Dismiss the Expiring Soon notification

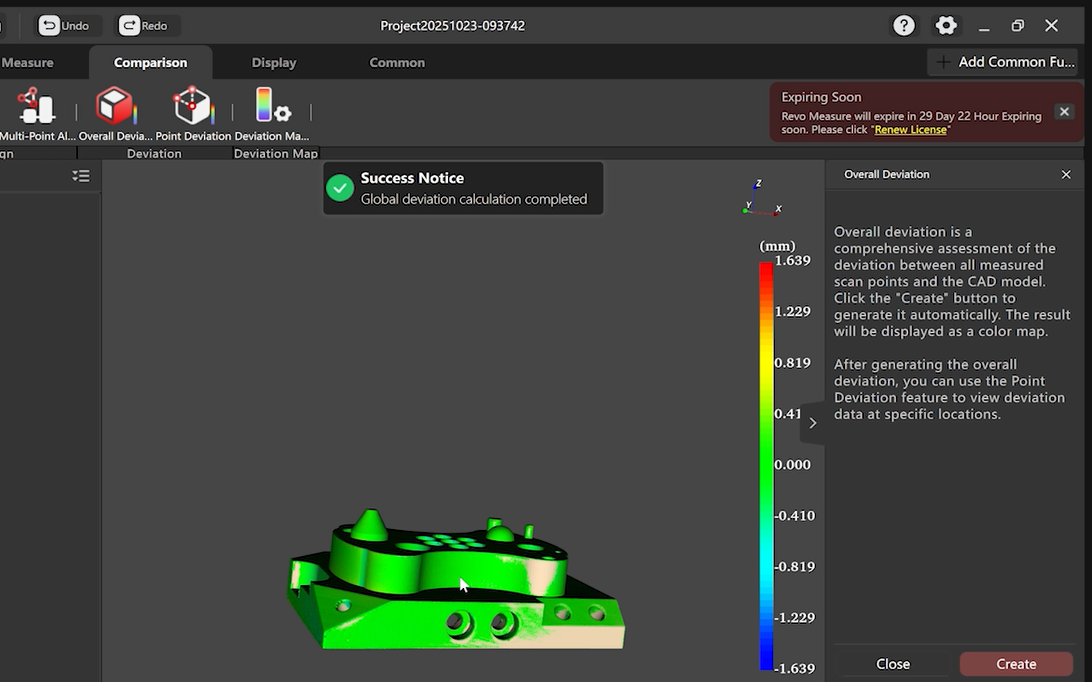point(1064,112)
